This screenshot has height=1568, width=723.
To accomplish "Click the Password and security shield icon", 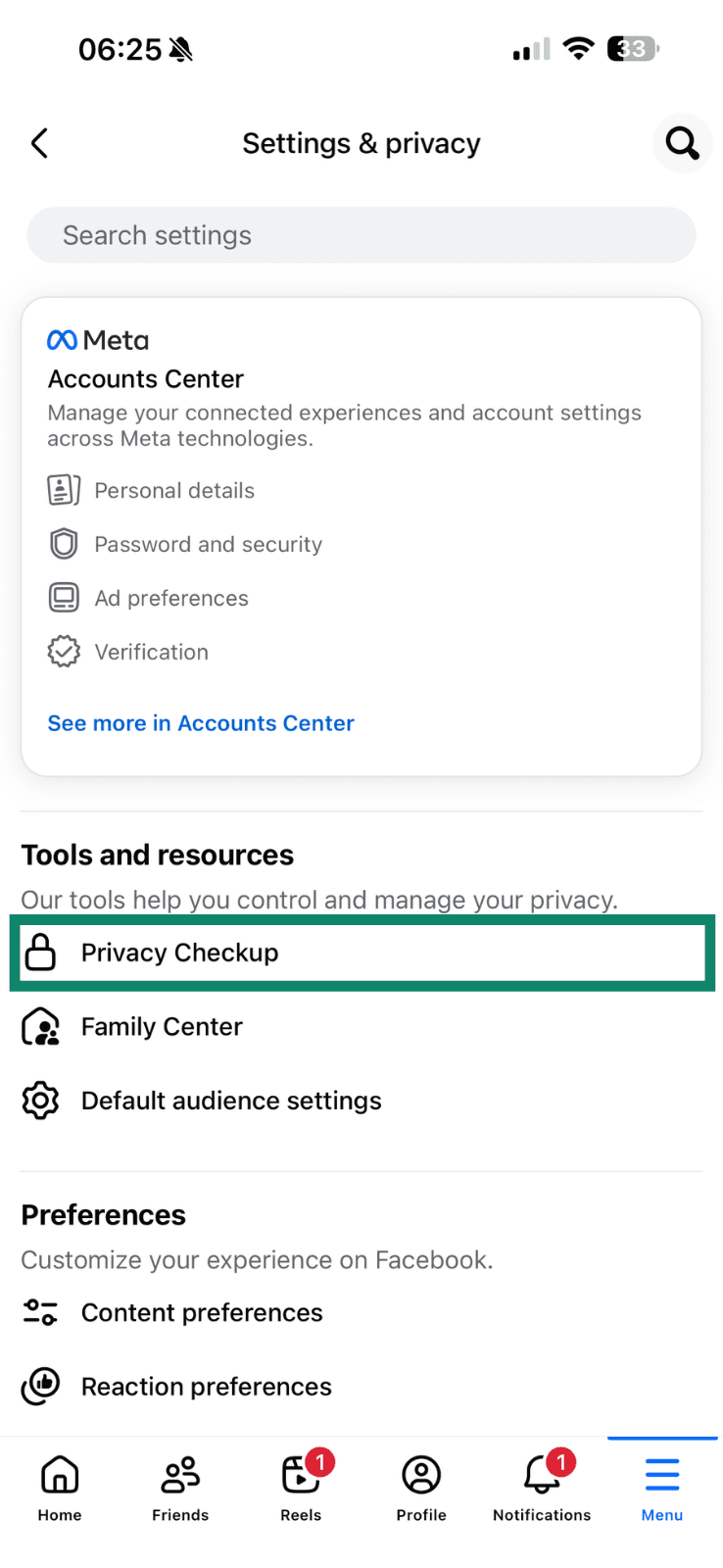I will click(x=63, y=543).
